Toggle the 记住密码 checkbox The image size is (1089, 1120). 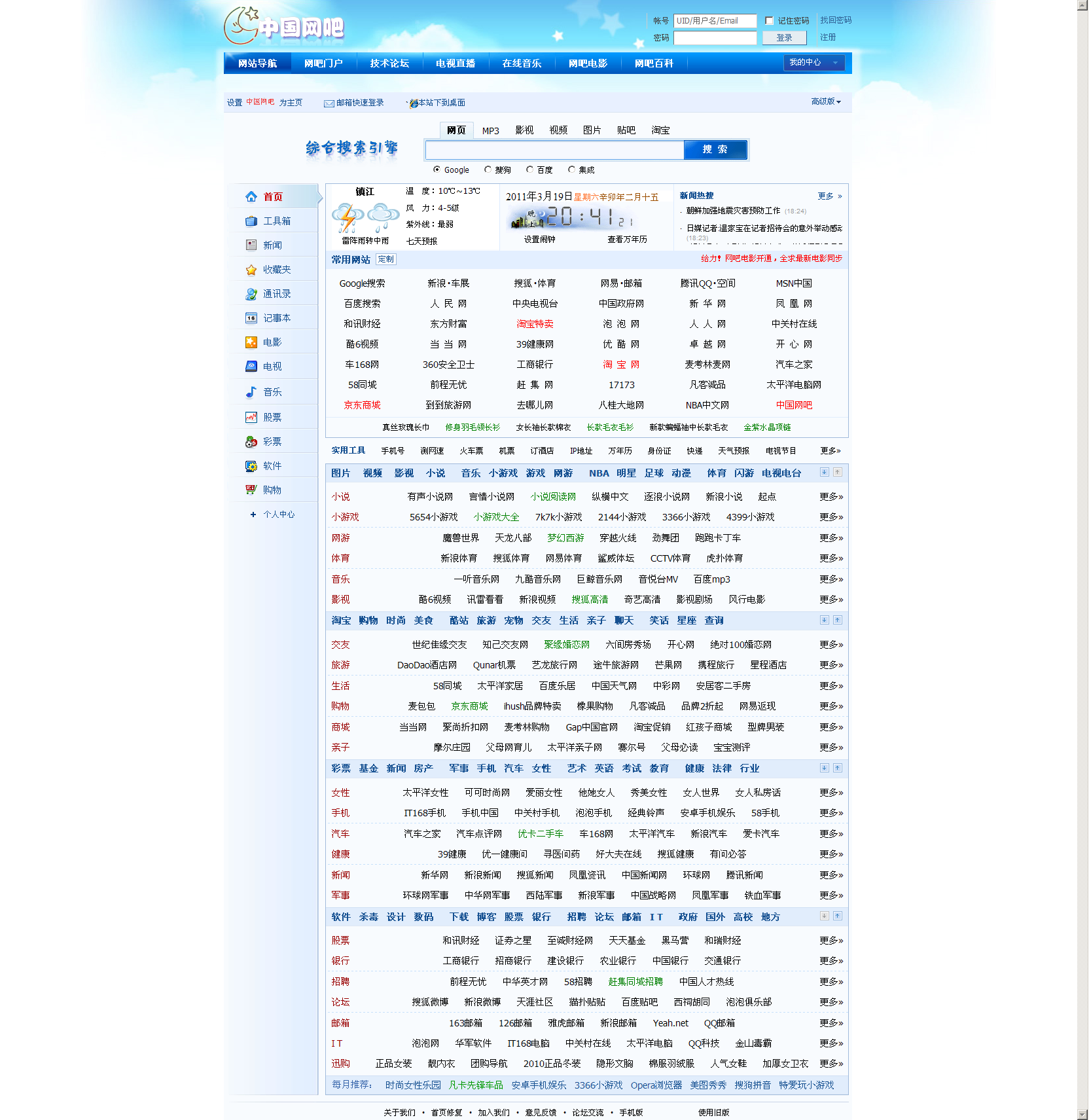[x=770, y=20]
